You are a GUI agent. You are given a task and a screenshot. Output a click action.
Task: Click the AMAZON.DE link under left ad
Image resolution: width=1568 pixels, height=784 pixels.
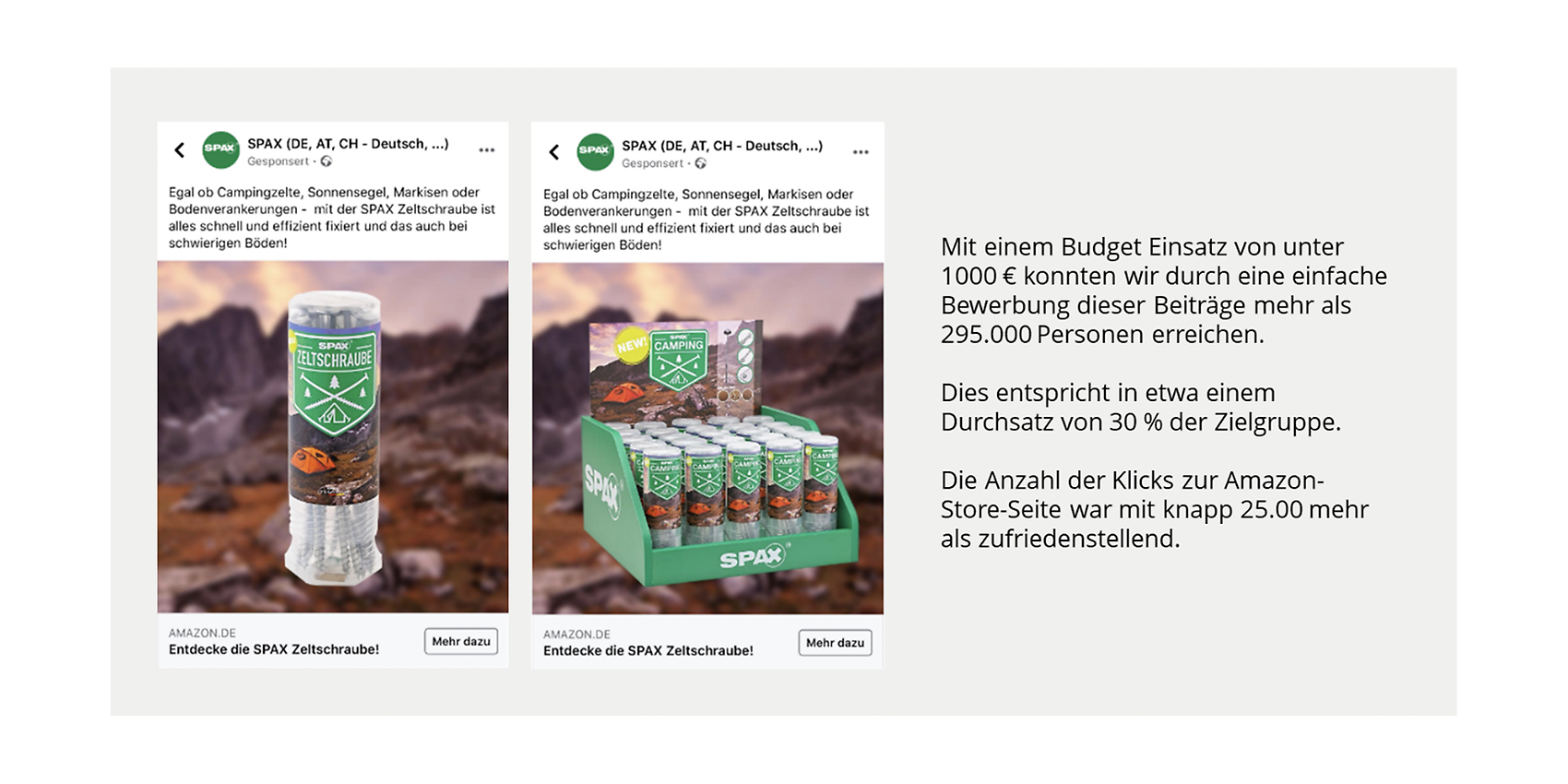coord(202,633)
